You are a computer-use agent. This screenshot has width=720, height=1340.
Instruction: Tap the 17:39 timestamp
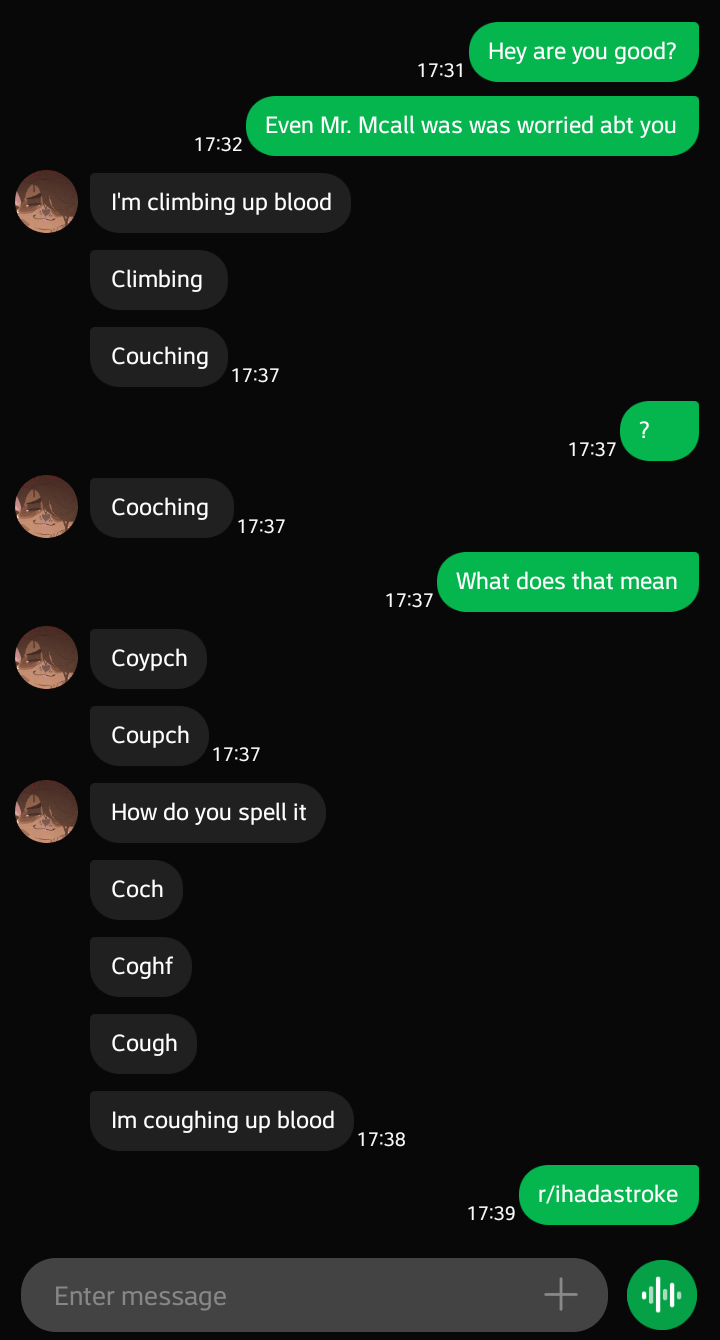tap(492, 1213)
